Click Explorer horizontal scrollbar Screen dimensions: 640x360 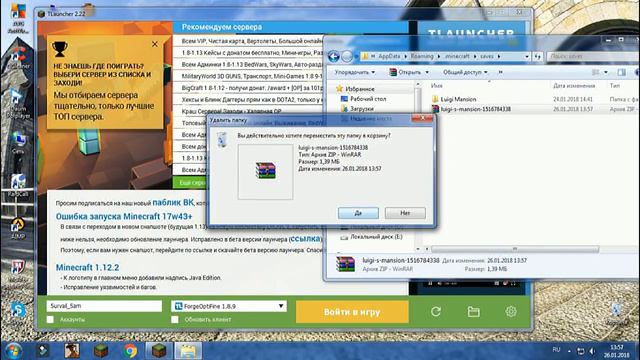click(515, 249)
